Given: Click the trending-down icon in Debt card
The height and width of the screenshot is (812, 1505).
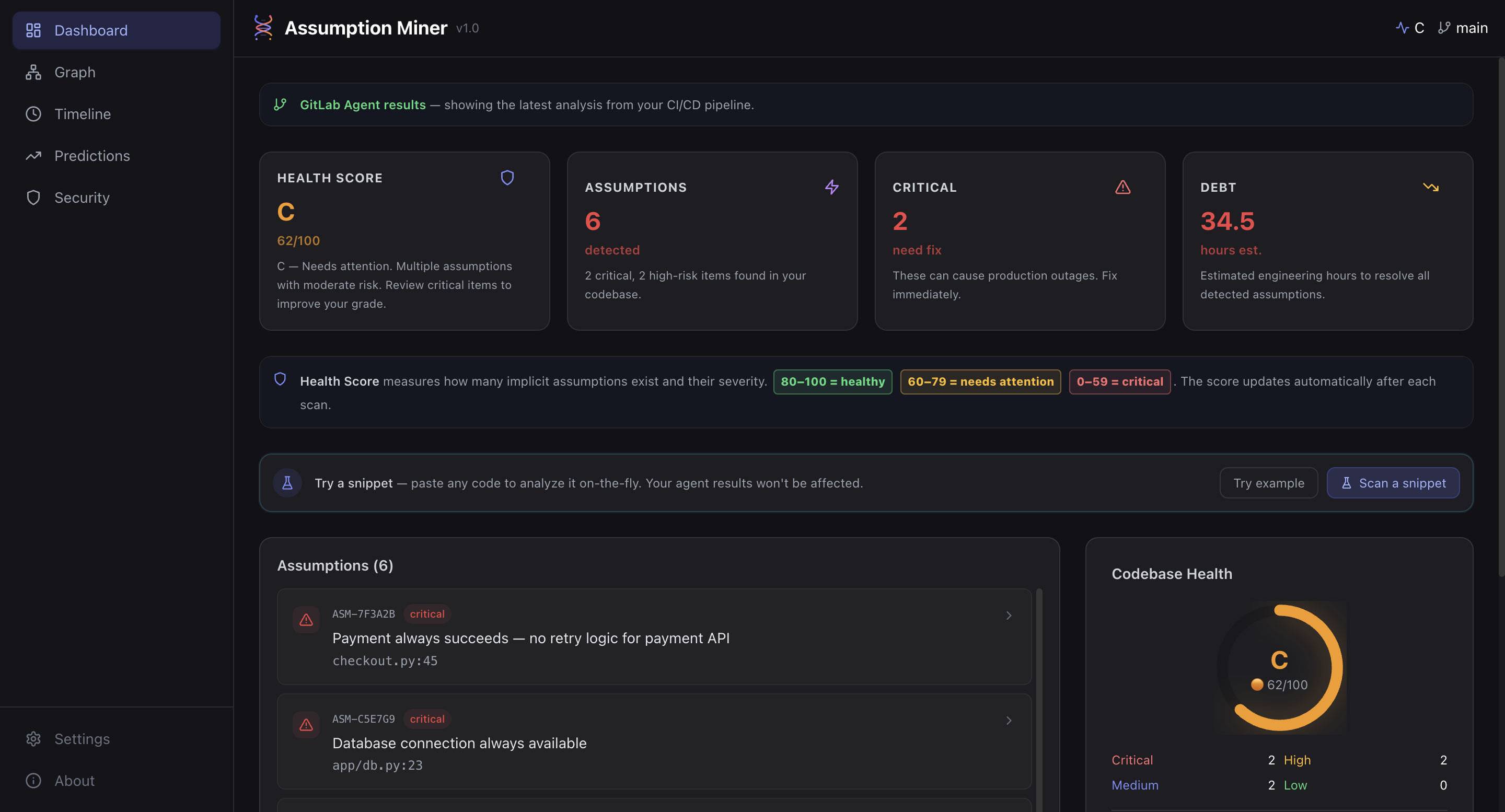Looking at the screenshot, I should tap(1430, 187).
